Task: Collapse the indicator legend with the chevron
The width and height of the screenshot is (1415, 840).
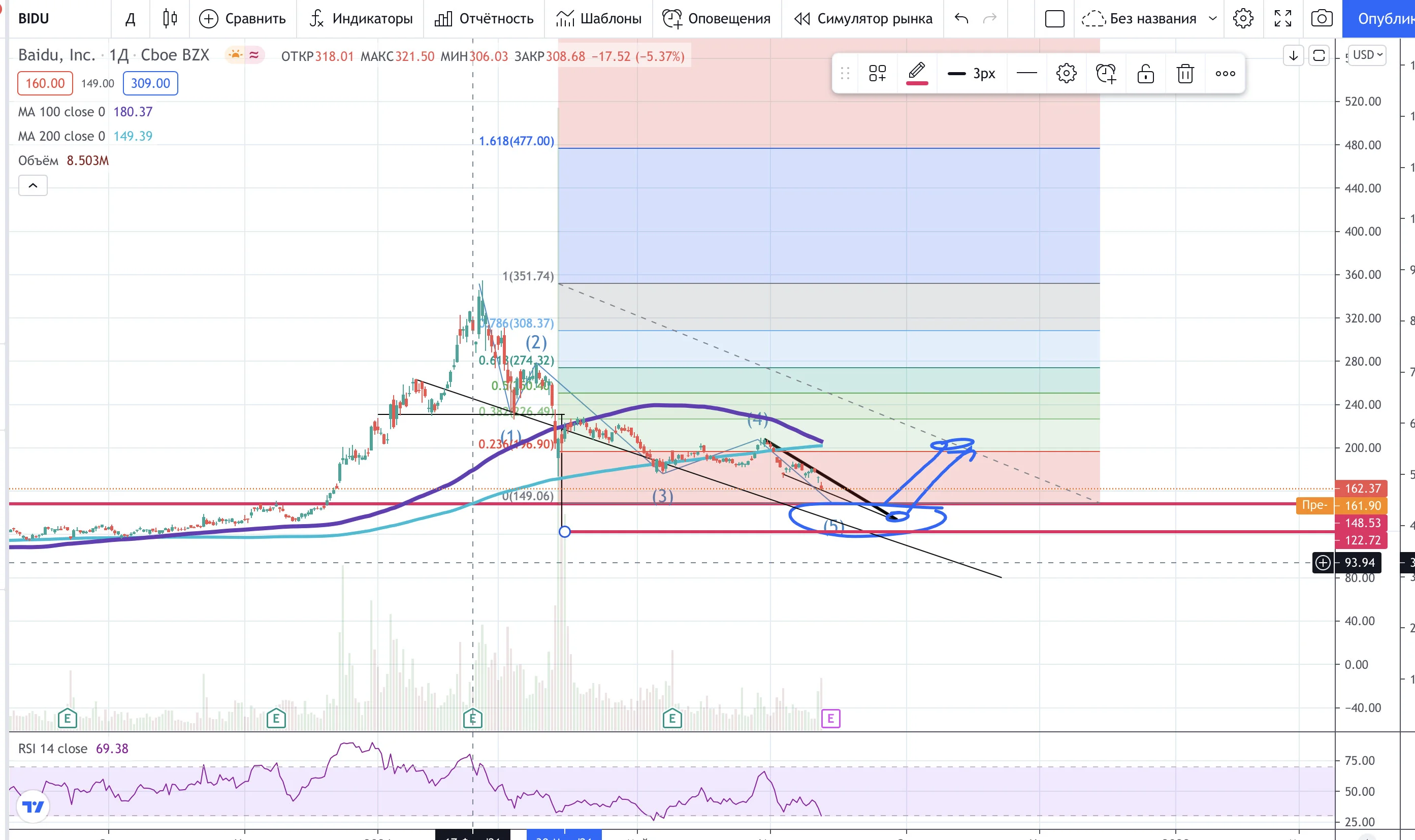Action: pos(33,185)
